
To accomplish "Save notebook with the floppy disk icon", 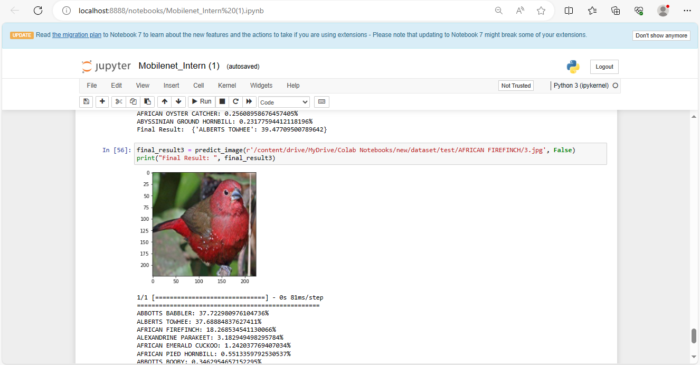I will [x=86, y=102].
